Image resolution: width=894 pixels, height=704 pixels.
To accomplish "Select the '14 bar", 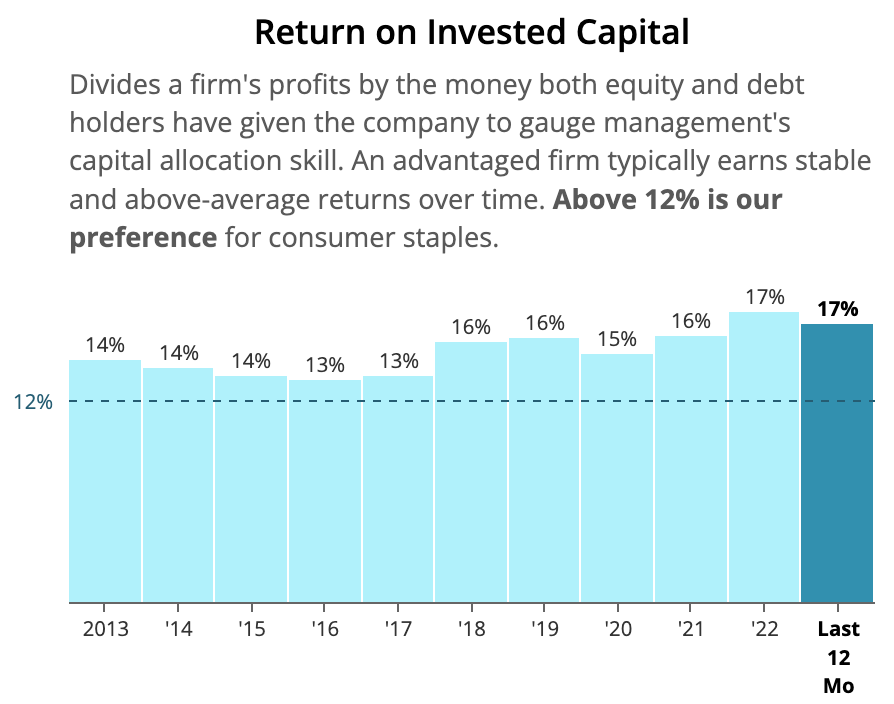I will 178,485.
